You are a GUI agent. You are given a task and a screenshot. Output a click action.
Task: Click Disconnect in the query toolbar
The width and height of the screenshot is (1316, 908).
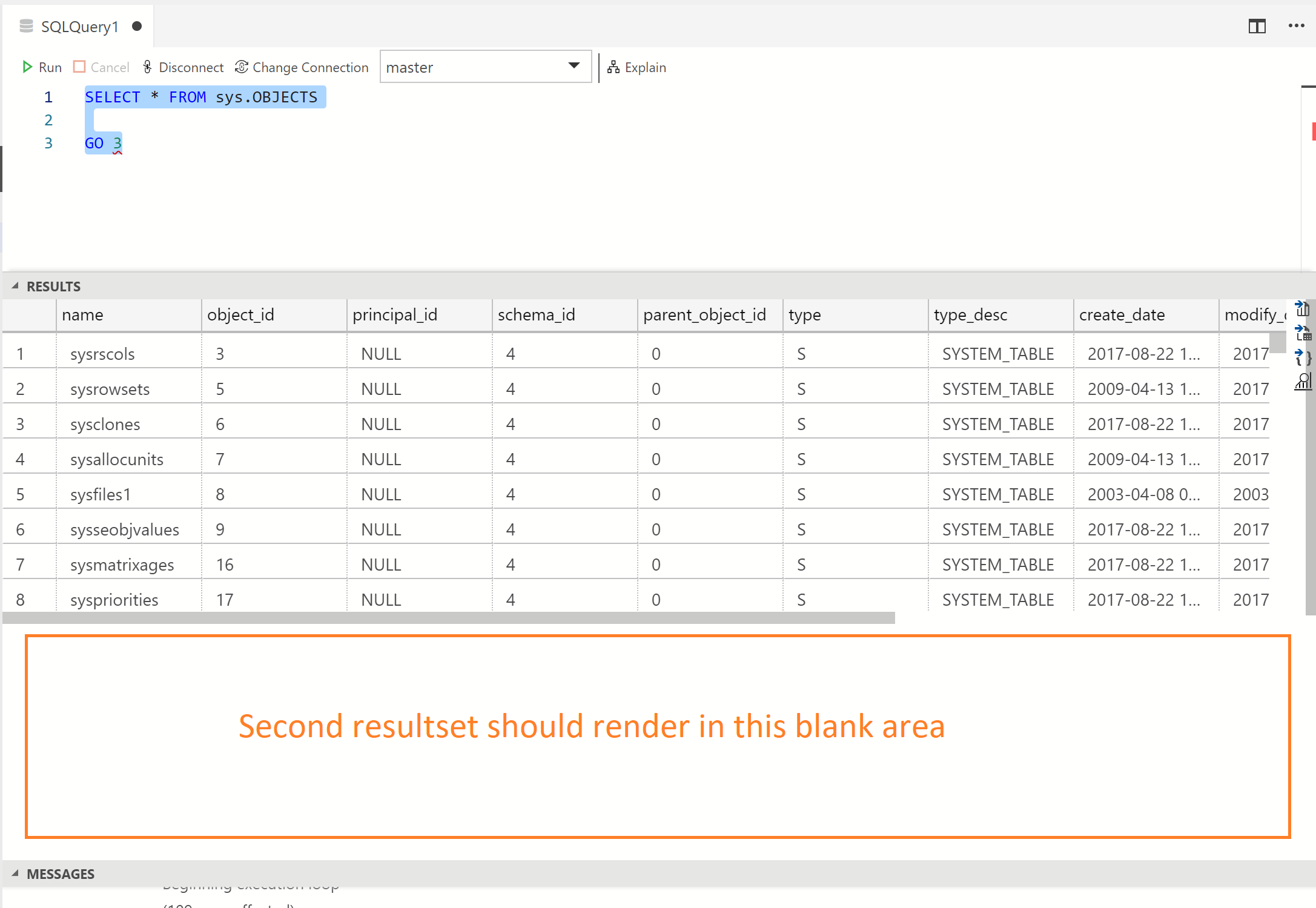click(183, 67)
